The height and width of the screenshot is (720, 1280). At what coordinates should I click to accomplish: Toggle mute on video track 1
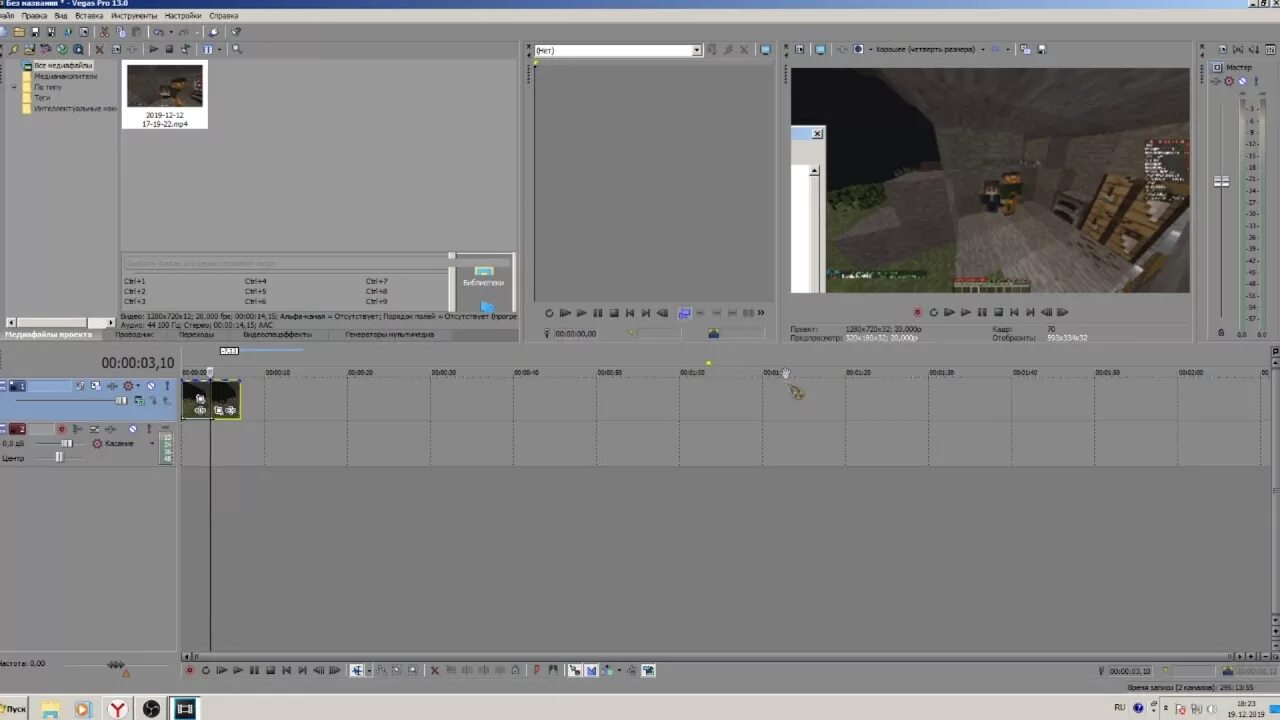click(151, 386)
